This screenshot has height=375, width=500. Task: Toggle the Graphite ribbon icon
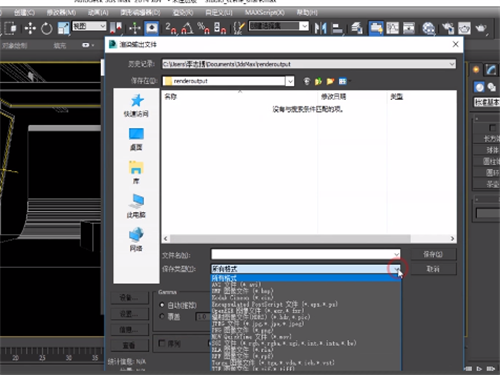pyautogui.click(x=376, y=28)
